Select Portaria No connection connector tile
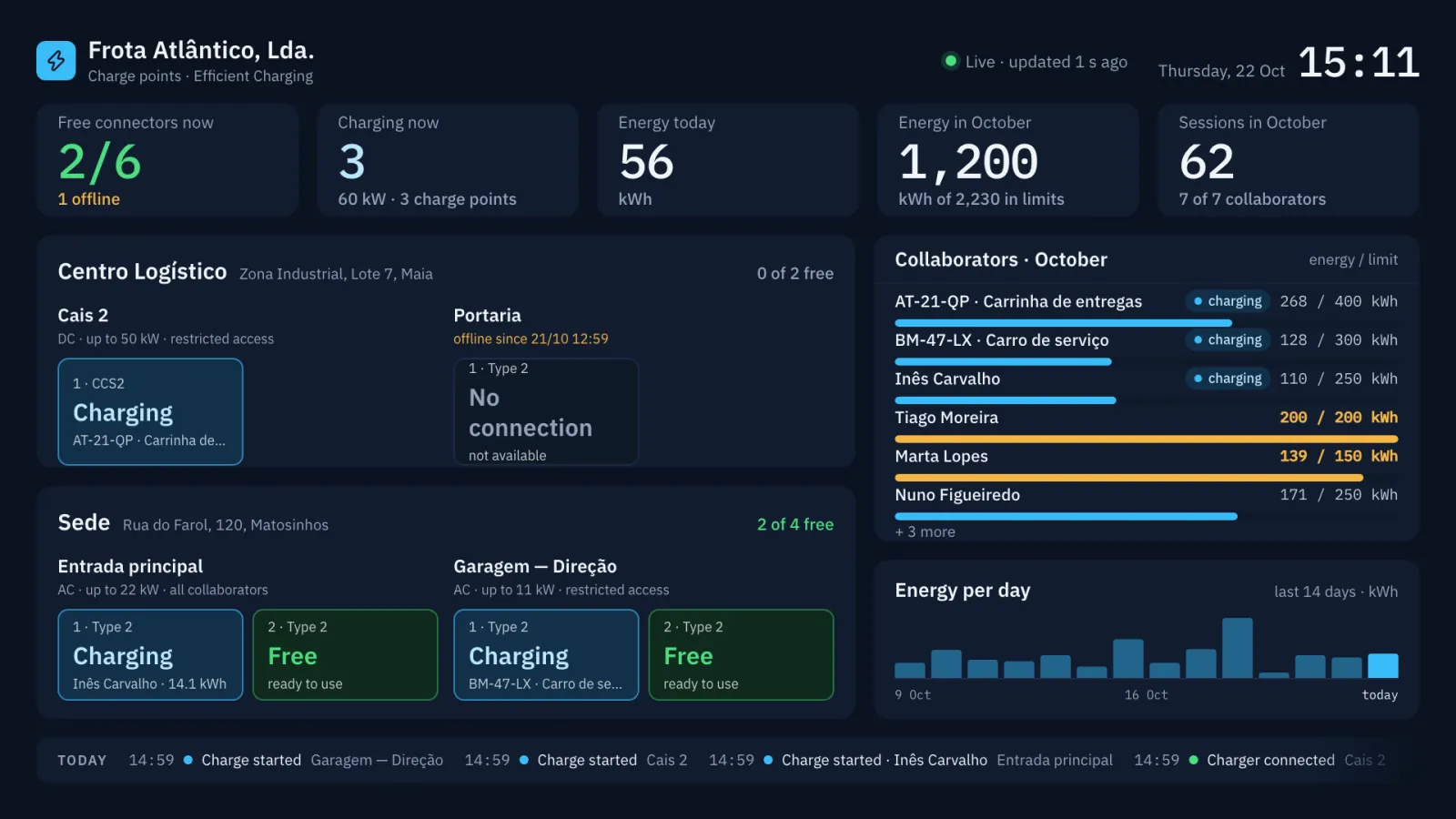The image size is (1456, 819). coord(546,411)
